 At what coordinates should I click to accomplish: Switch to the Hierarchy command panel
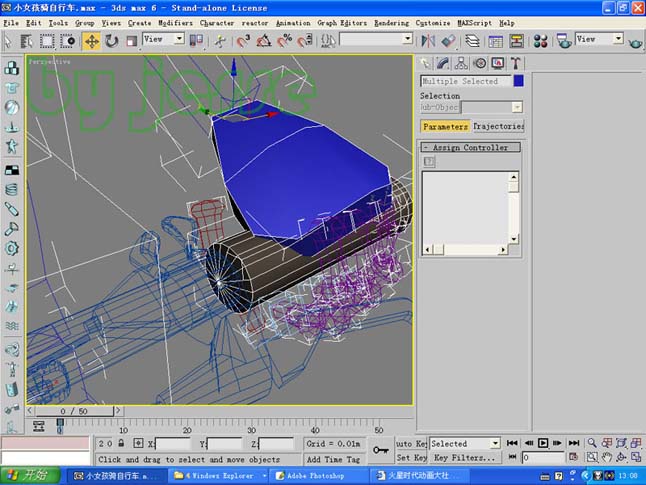(461, 63)
